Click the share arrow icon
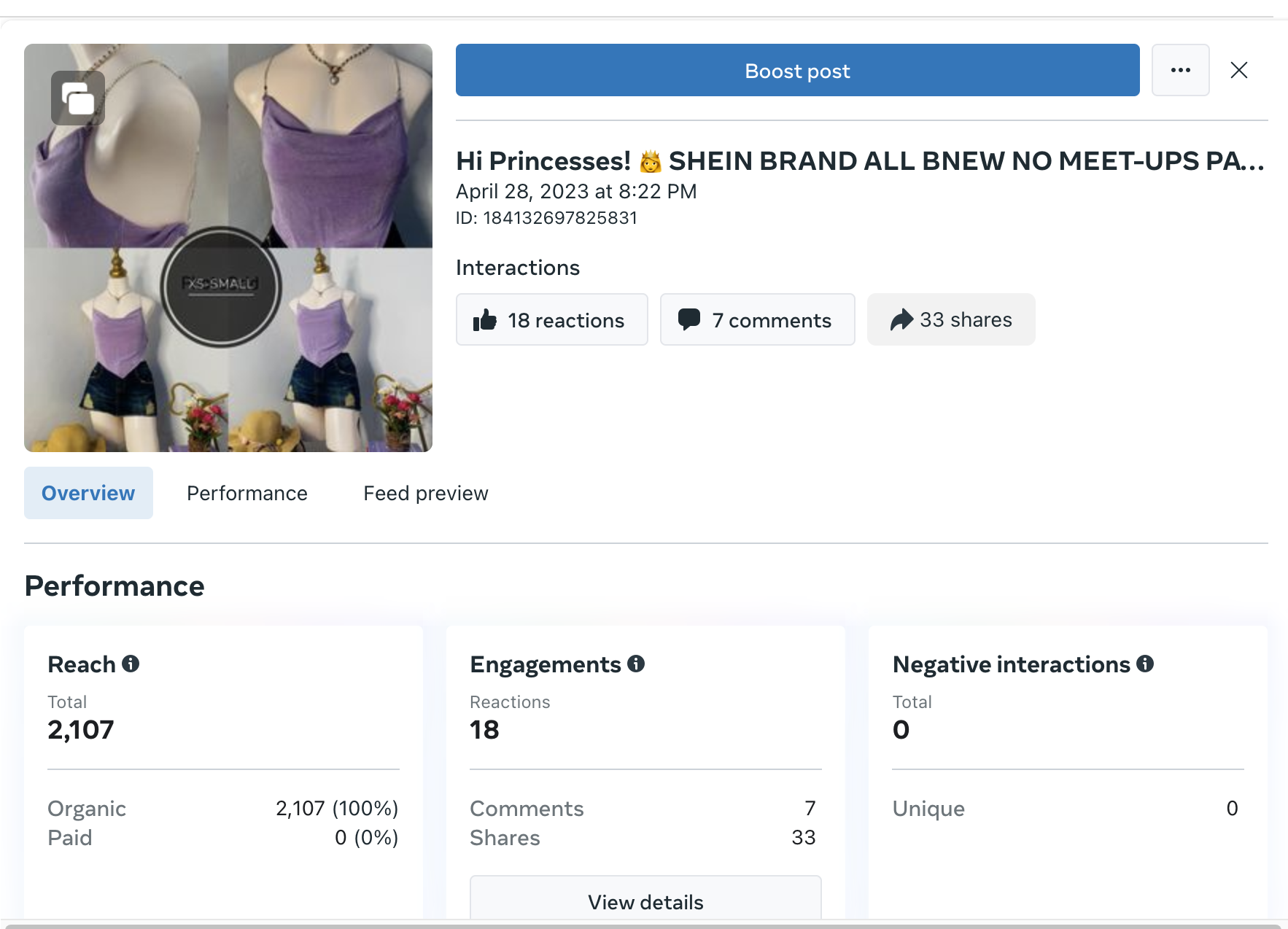1288x929 pixels. tap(901, 319)
